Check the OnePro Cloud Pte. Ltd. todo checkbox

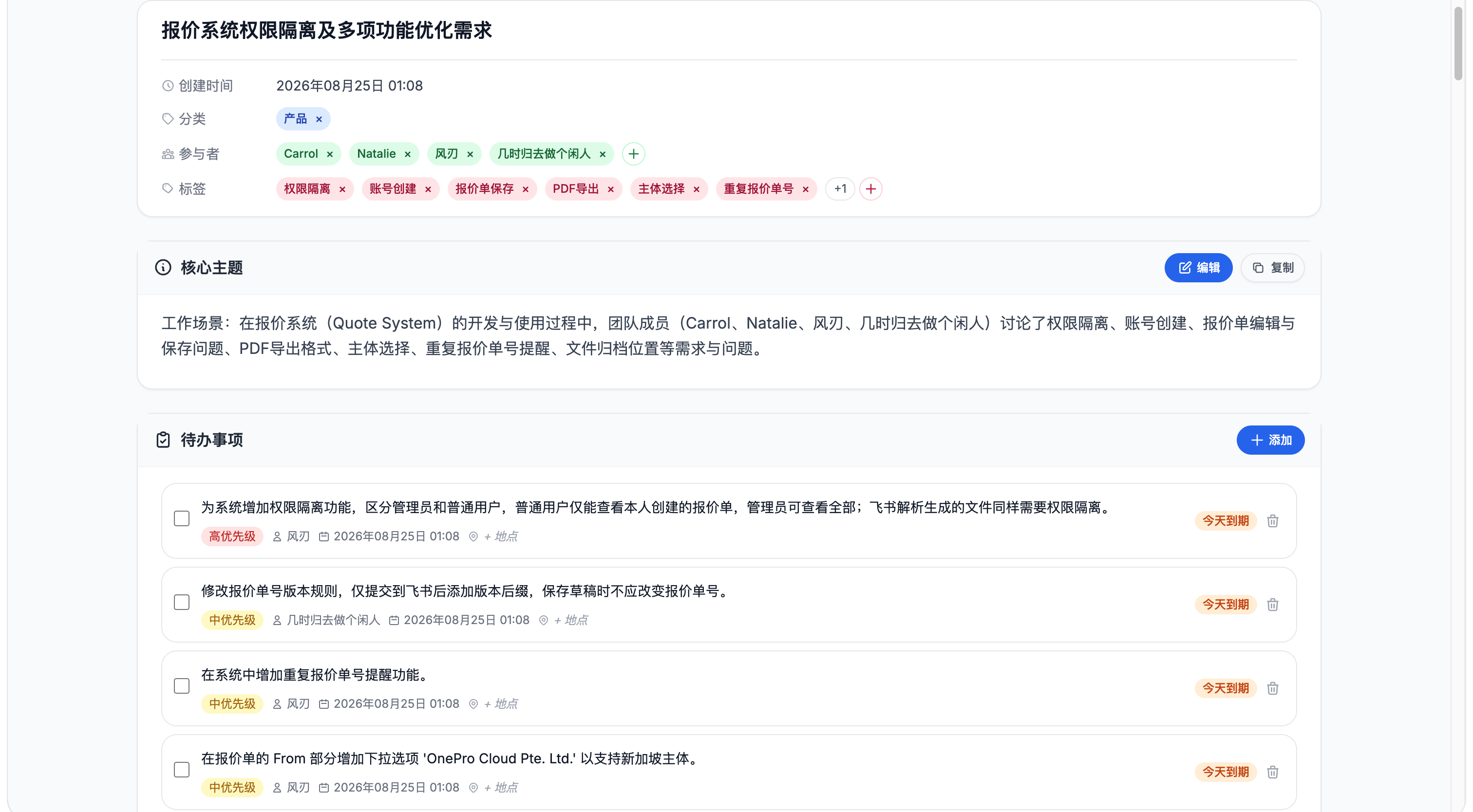(x=182, y=770)
